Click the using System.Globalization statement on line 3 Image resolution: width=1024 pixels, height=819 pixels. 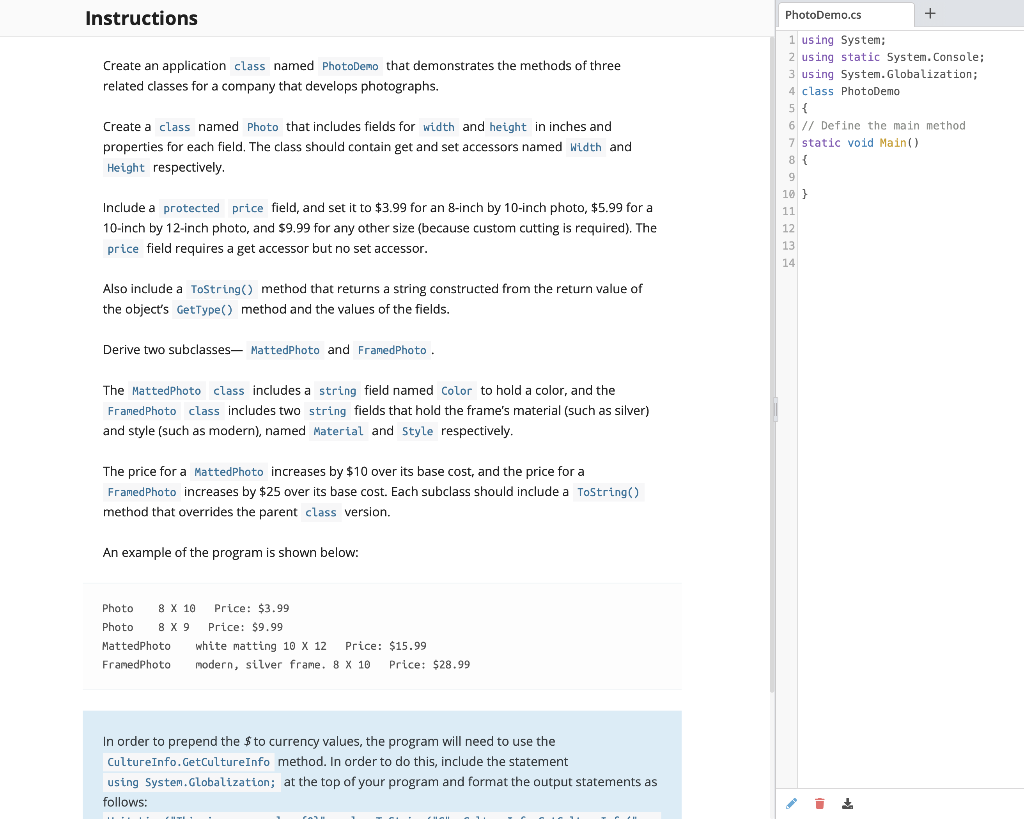coord(888,74)
